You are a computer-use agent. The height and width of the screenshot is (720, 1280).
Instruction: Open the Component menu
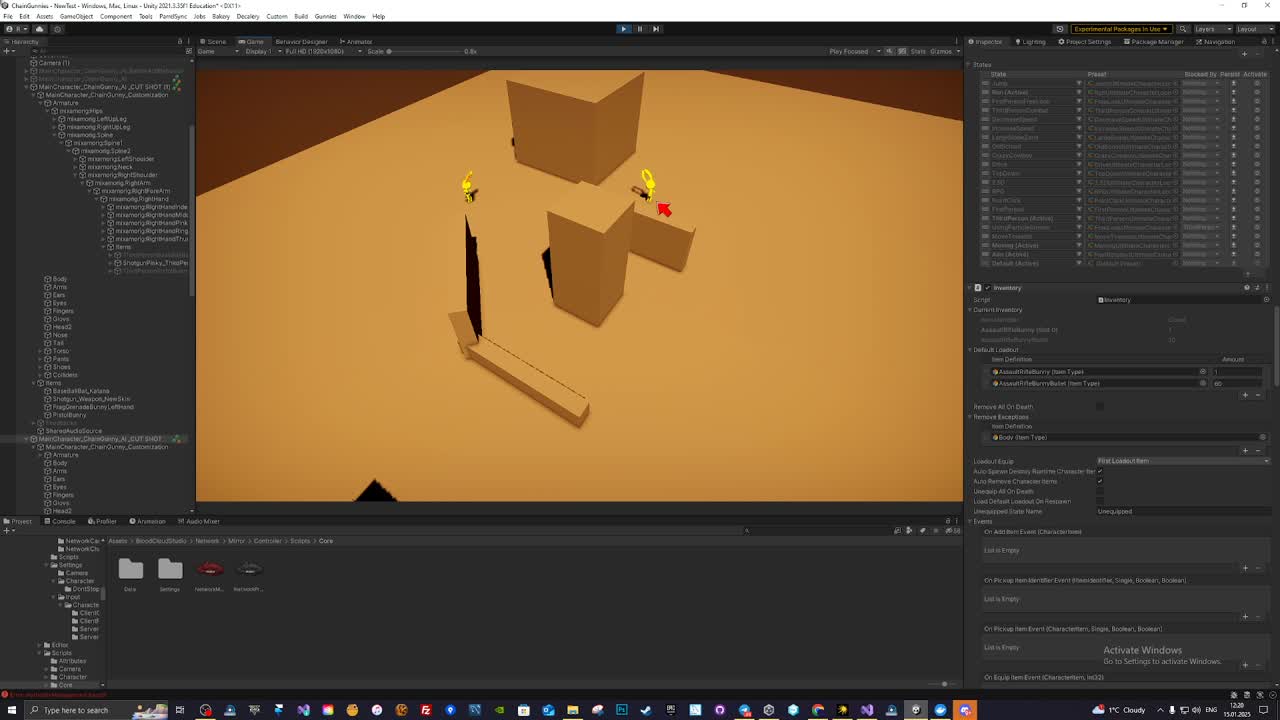[116, 16]
